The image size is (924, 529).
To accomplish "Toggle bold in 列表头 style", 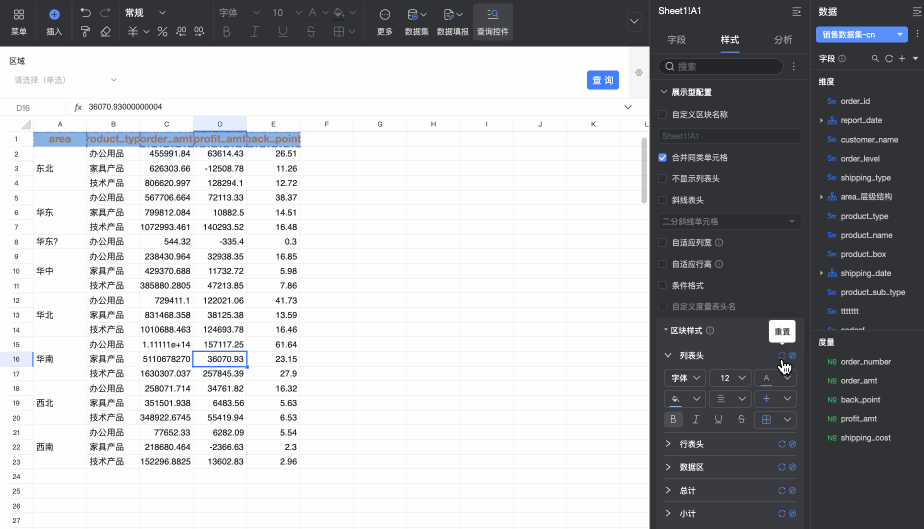I will [x=673, y=419].
